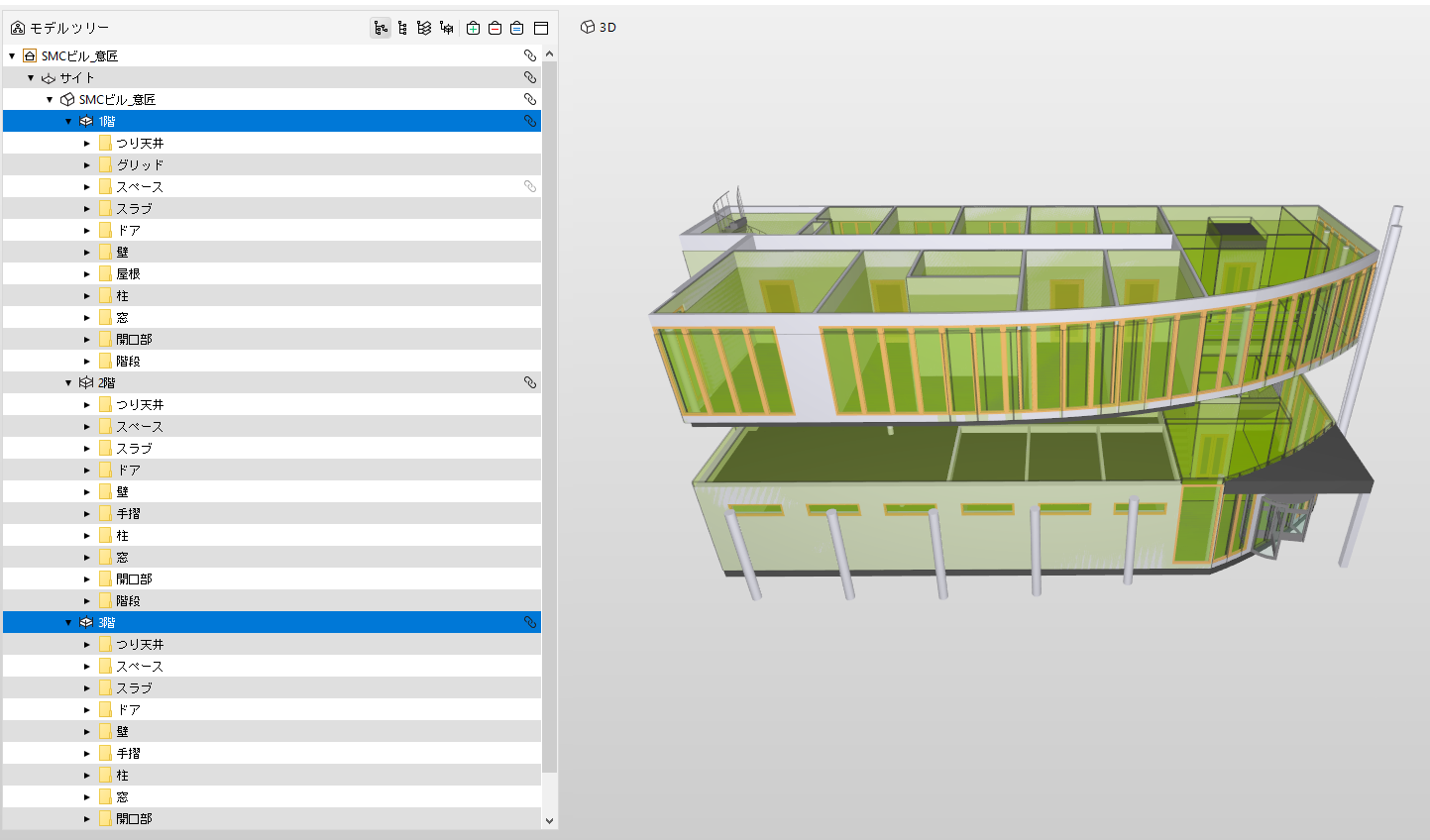Click the storey icon beside 2階

pyautogui.click(x=86, y=382)
